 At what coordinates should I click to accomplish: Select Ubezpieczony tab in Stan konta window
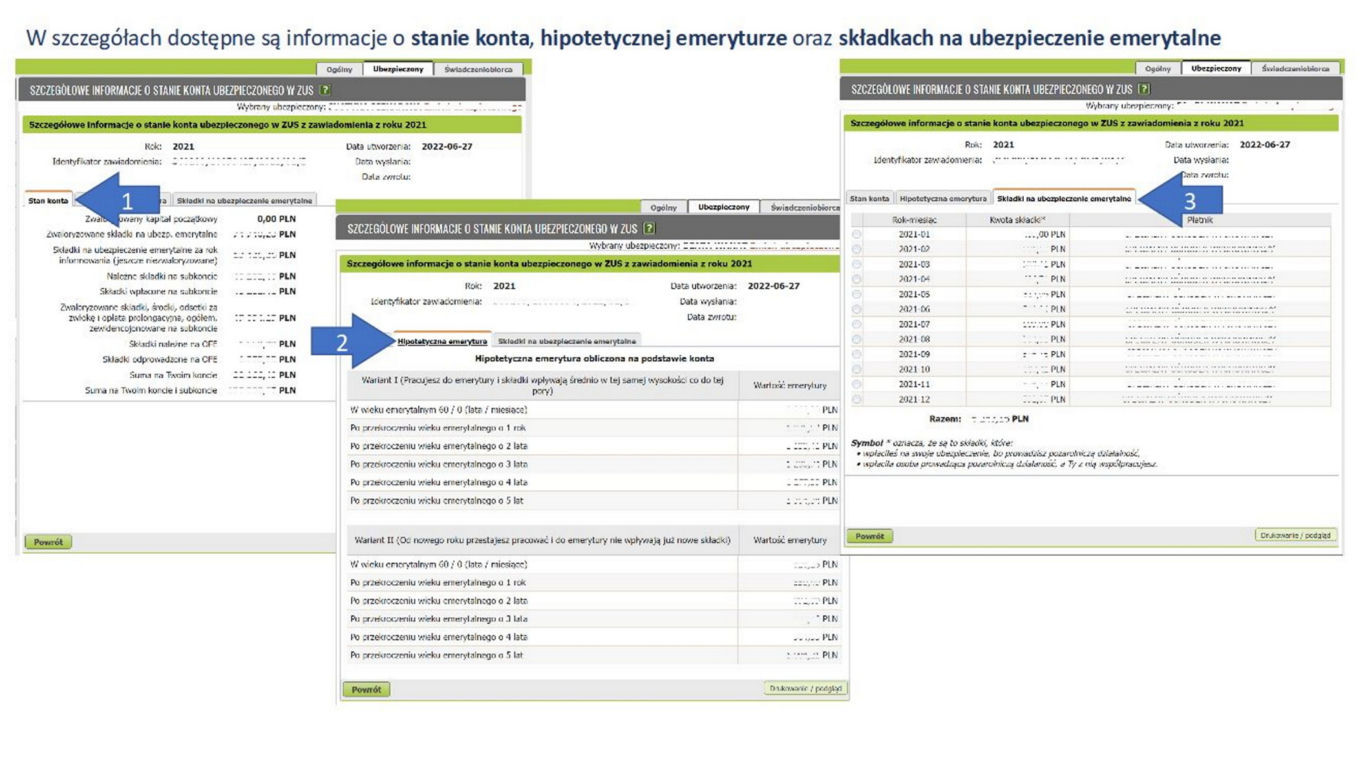click(397, 69)
